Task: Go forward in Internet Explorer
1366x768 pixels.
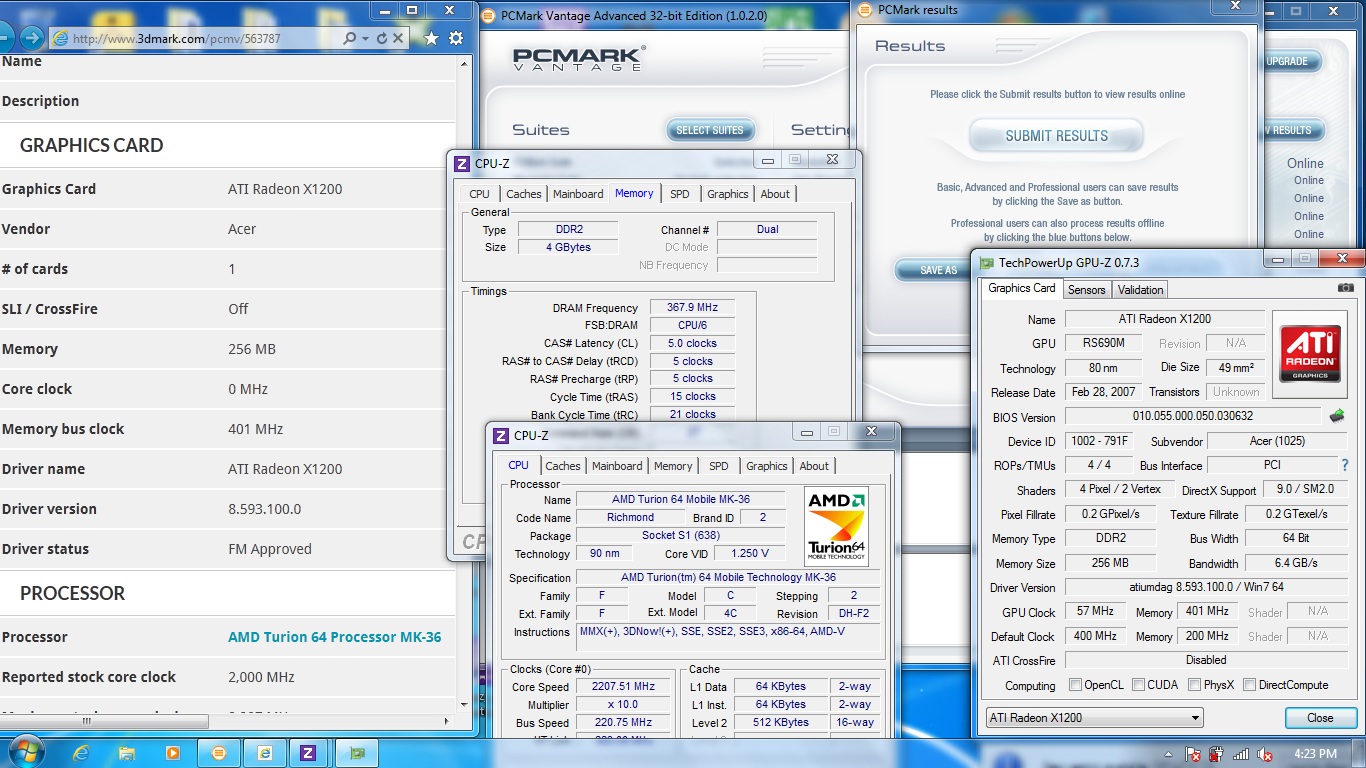Action: [x=31, y=38]
